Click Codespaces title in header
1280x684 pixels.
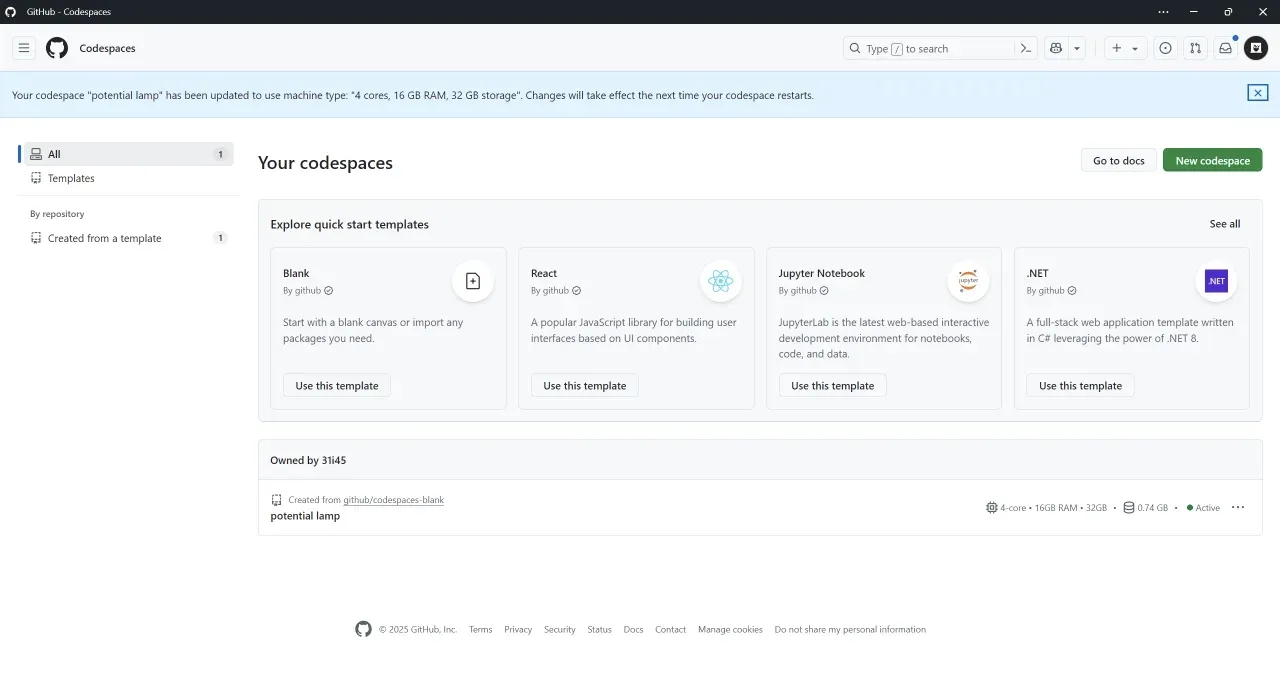107,48
